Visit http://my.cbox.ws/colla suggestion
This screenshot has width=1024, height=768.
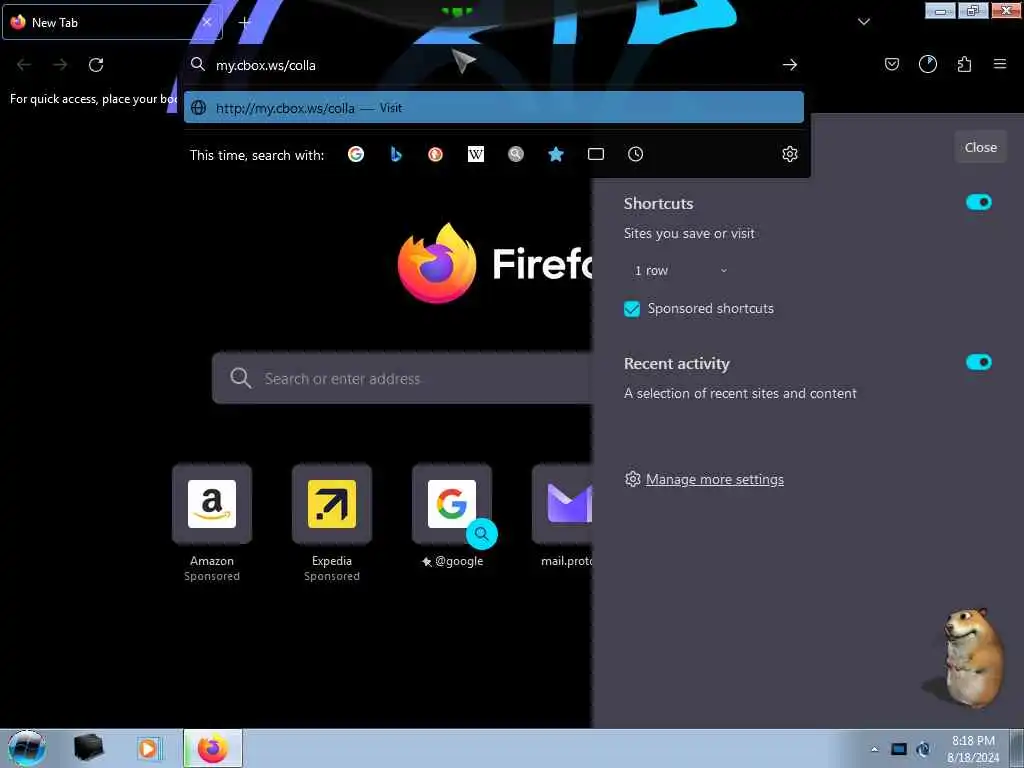494,108
